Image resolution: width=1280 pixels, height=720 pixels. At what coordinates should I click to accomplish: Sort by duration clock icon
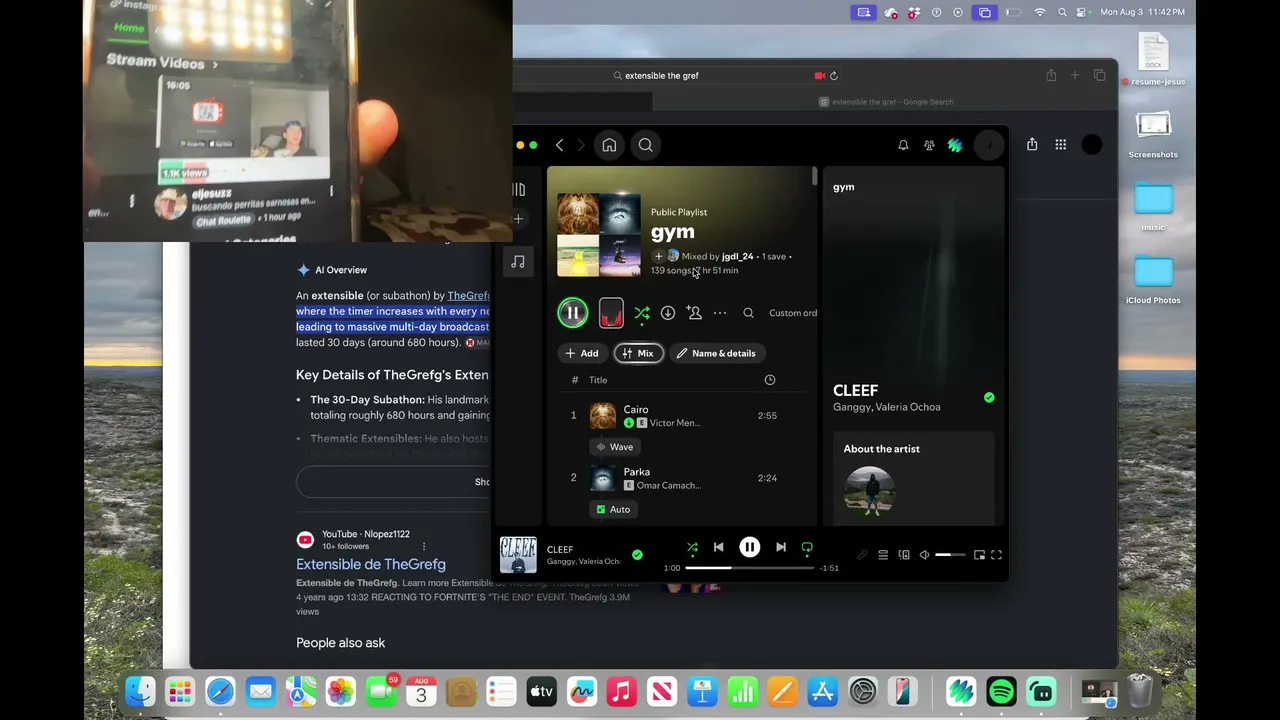[770, 380]
